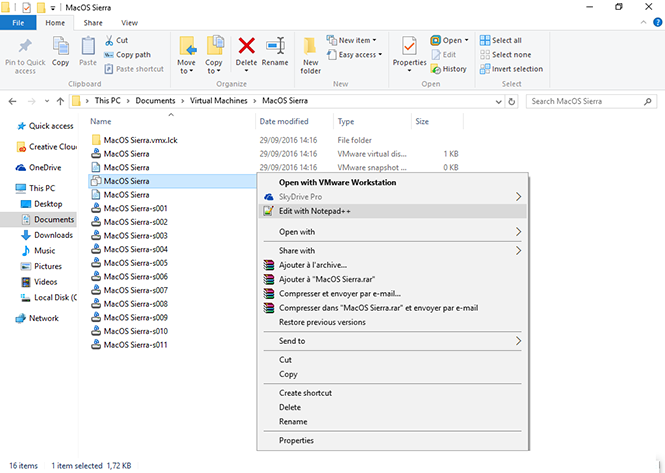Click Paste shortcut in ribbon
The width and height of the screenshot is (665, 473).
[x=134, y=69]
